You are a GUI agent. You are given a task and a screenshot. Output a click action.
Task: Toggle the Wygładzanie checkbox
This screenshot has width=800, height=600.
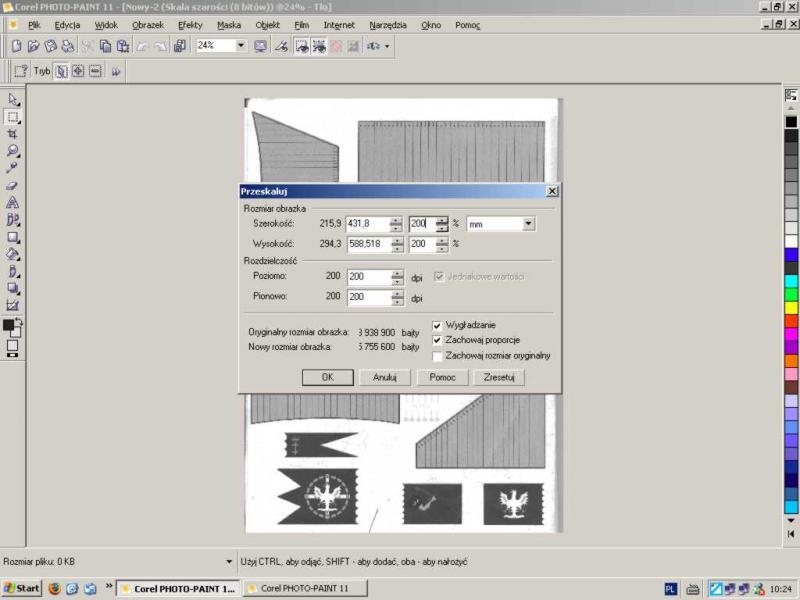pyautogui.click(x=437, y=326)
